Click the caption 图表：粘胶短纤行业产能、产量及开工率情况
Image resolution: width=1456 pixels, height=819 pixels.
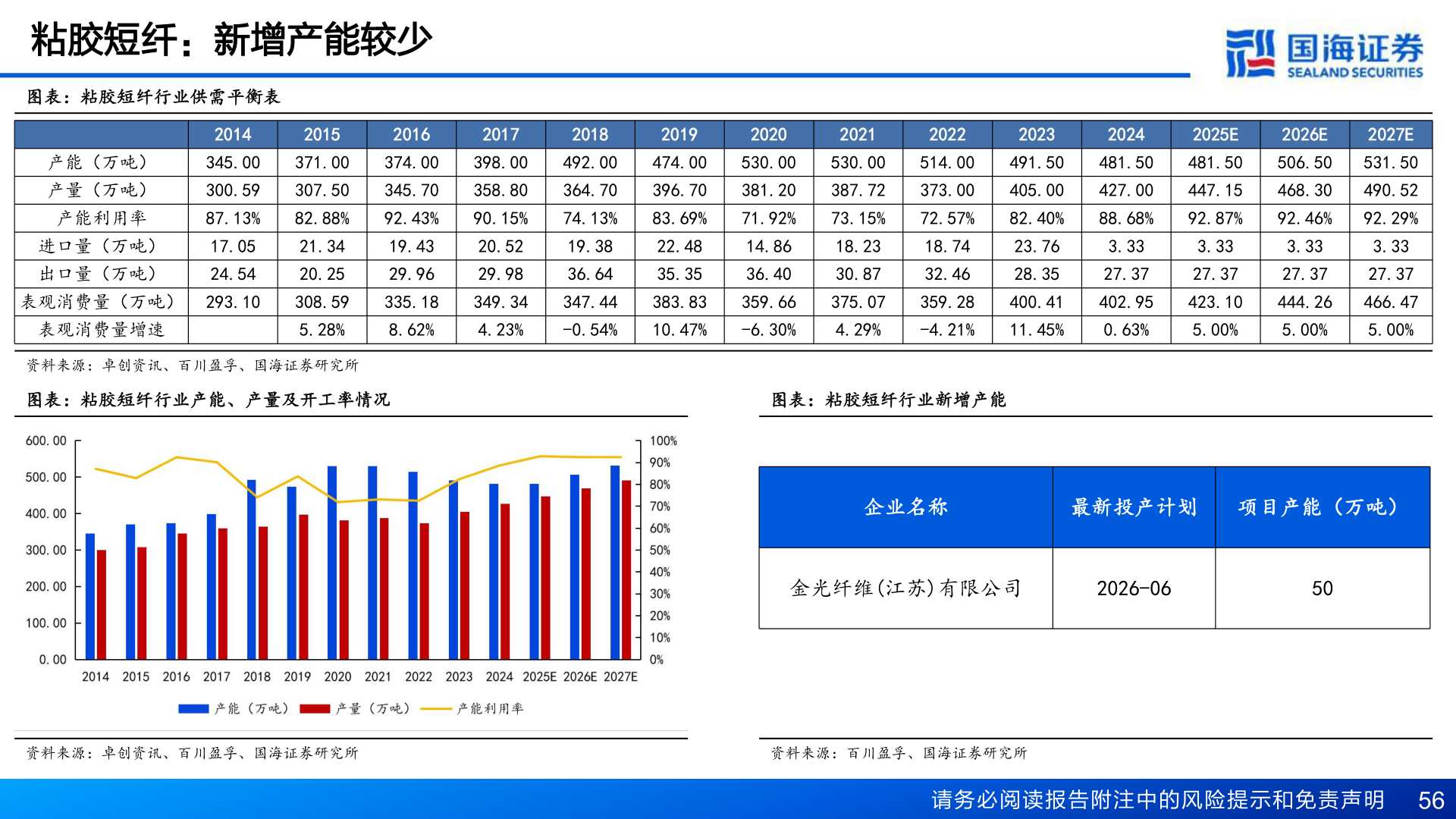click(209, 399)
